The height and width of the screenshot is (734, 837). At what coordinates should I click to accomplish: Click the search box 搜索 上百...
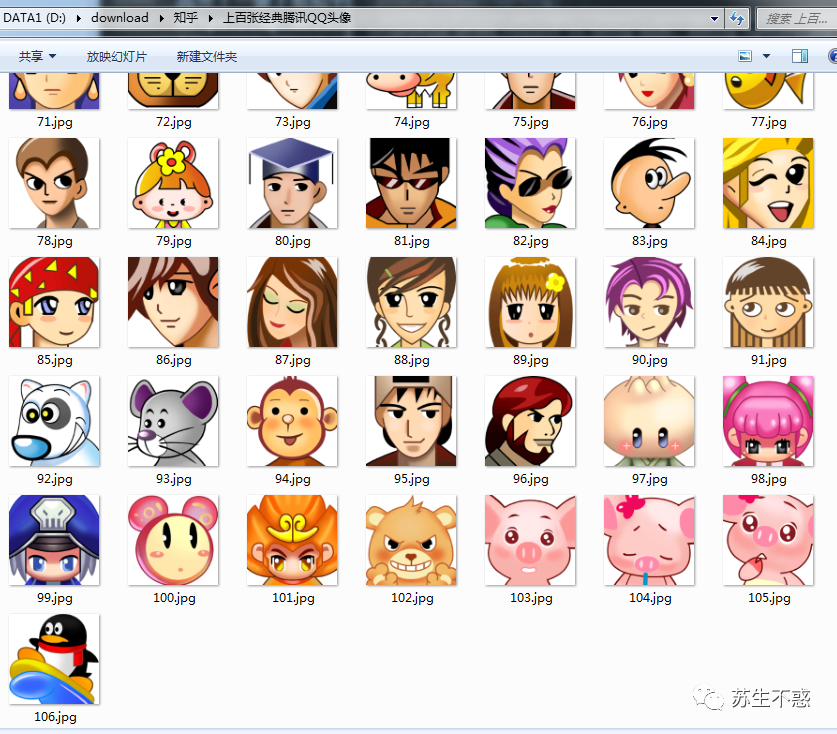point(797,19)
